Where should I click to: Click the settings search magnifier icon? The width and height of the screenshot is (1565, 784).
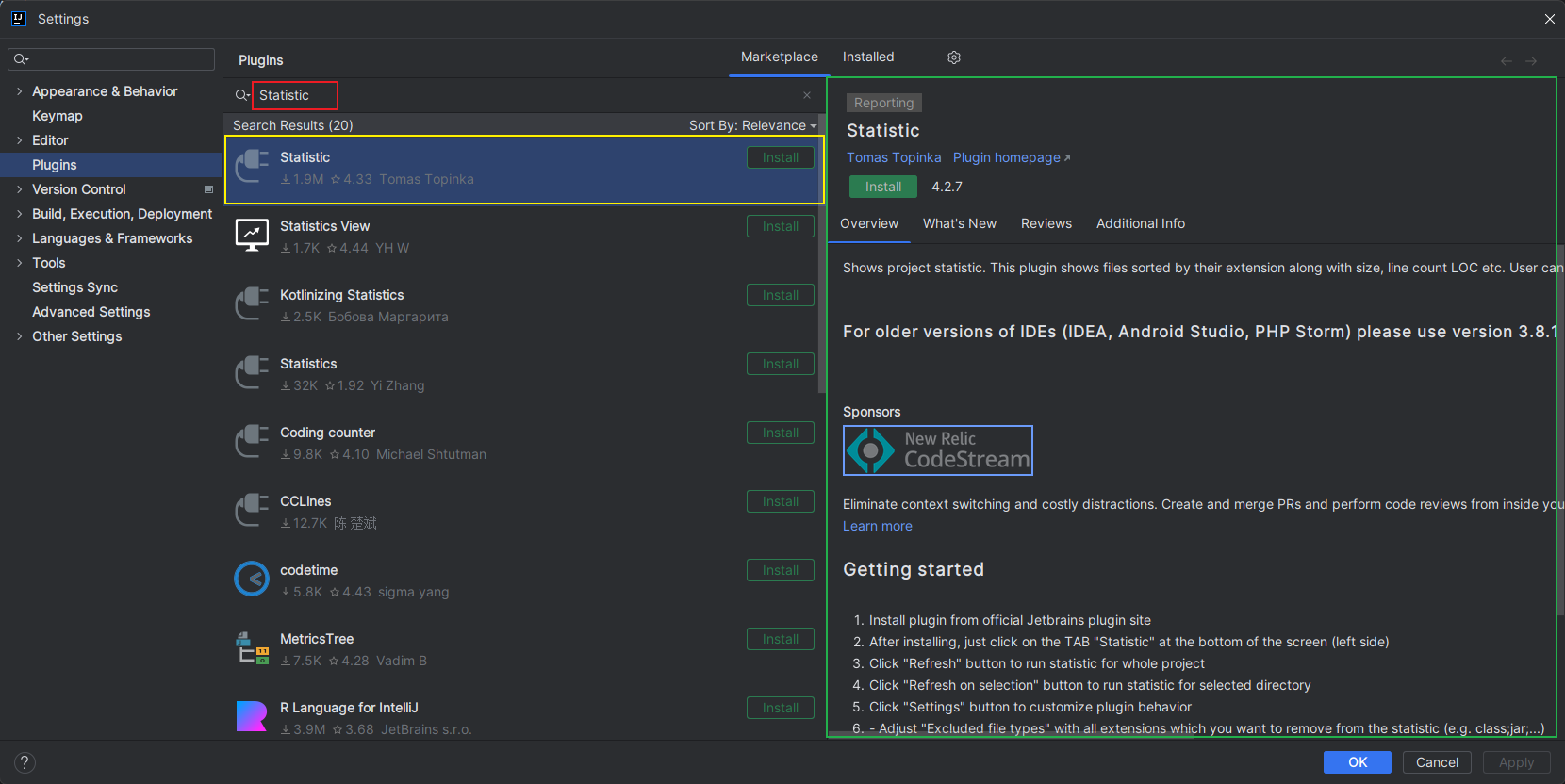click(21, 59)
